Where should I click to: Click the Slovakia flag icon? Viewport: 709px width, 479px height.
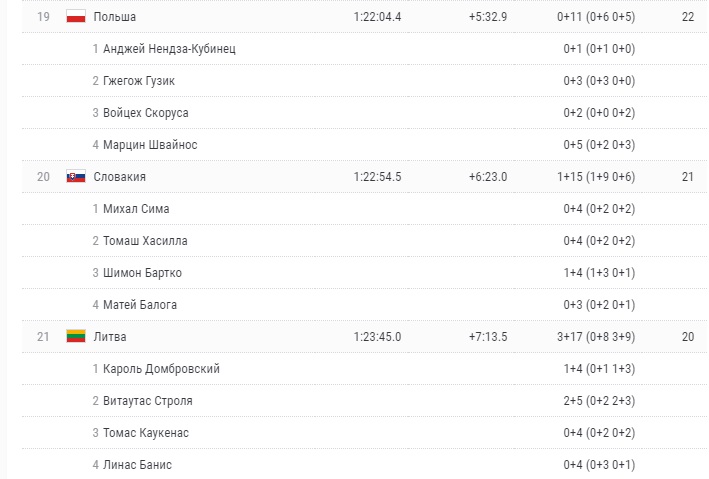click(75, 177)
